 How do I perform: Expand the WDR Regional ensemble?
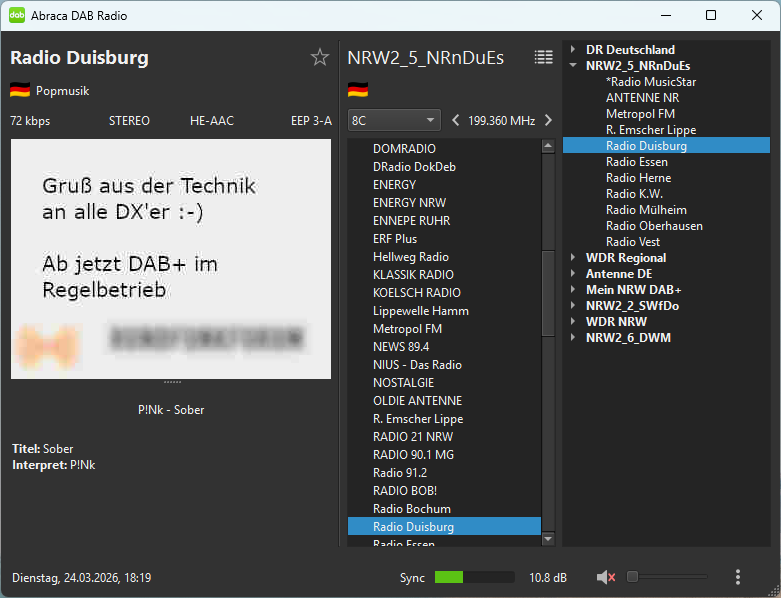pos(573,258)
